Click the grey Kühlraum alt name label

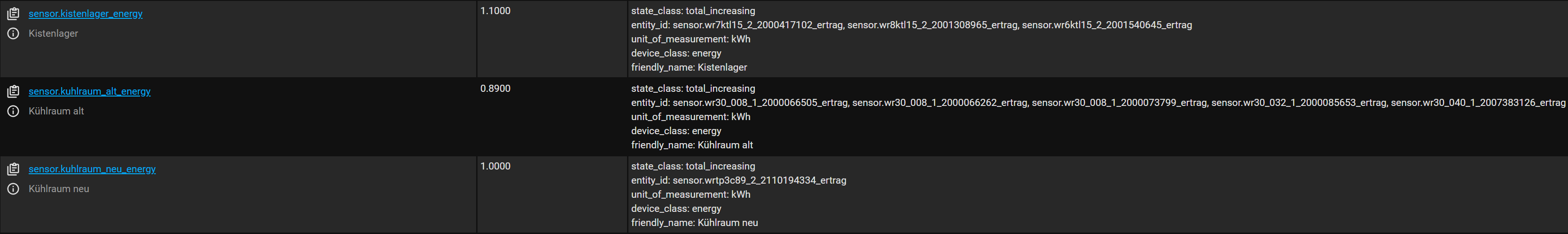click(x=56, y=111)
